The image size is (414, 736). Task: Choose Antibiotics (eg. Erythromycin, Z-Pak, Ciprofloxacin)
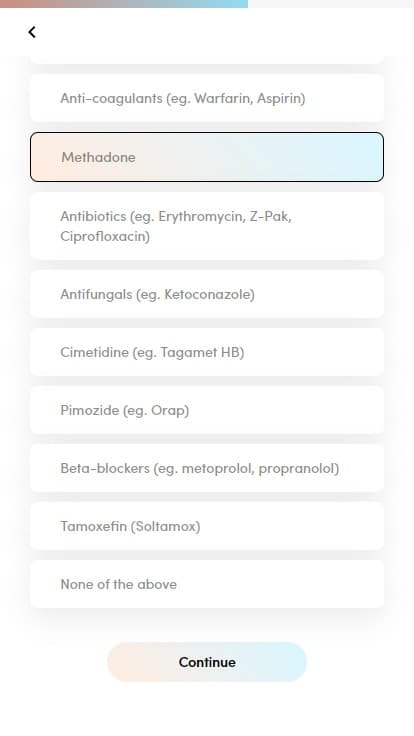(x=207, y=226)
